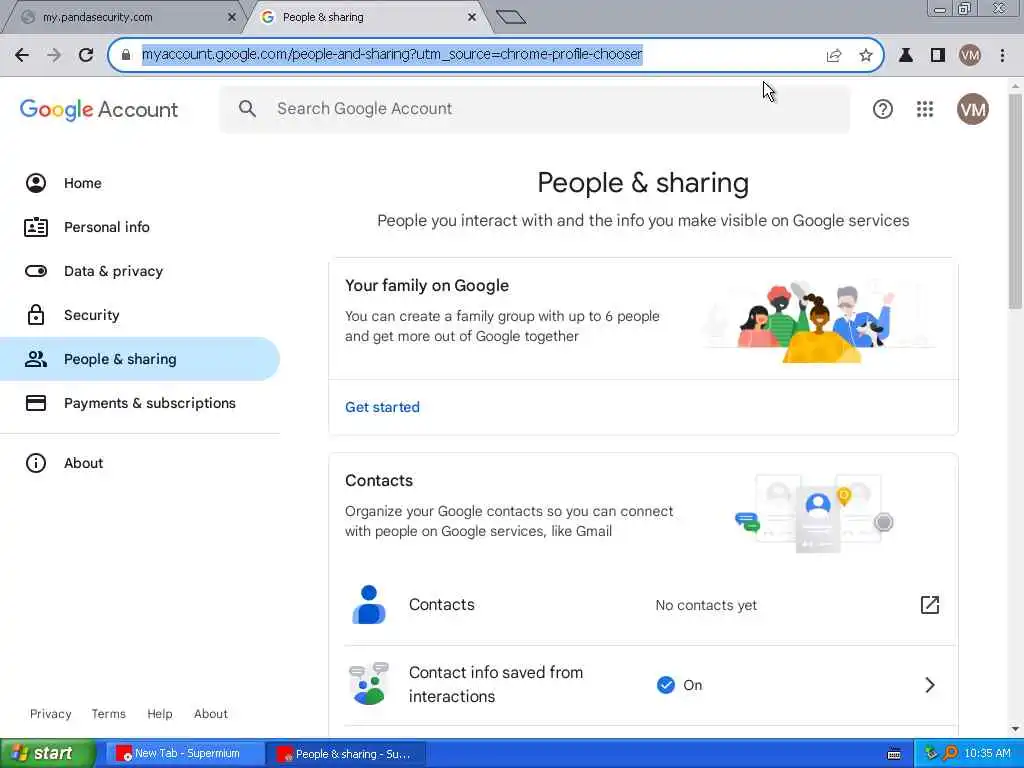
Task: Click the Personal info card icon
Action: pyautogui.click(x=36, y=227)
